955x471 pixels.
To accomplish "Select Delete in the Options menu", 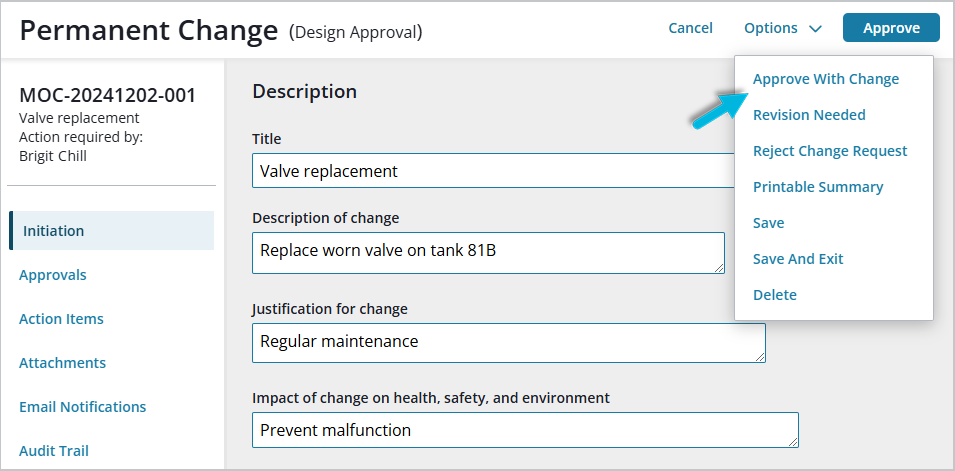I will (x=775, y=295).
